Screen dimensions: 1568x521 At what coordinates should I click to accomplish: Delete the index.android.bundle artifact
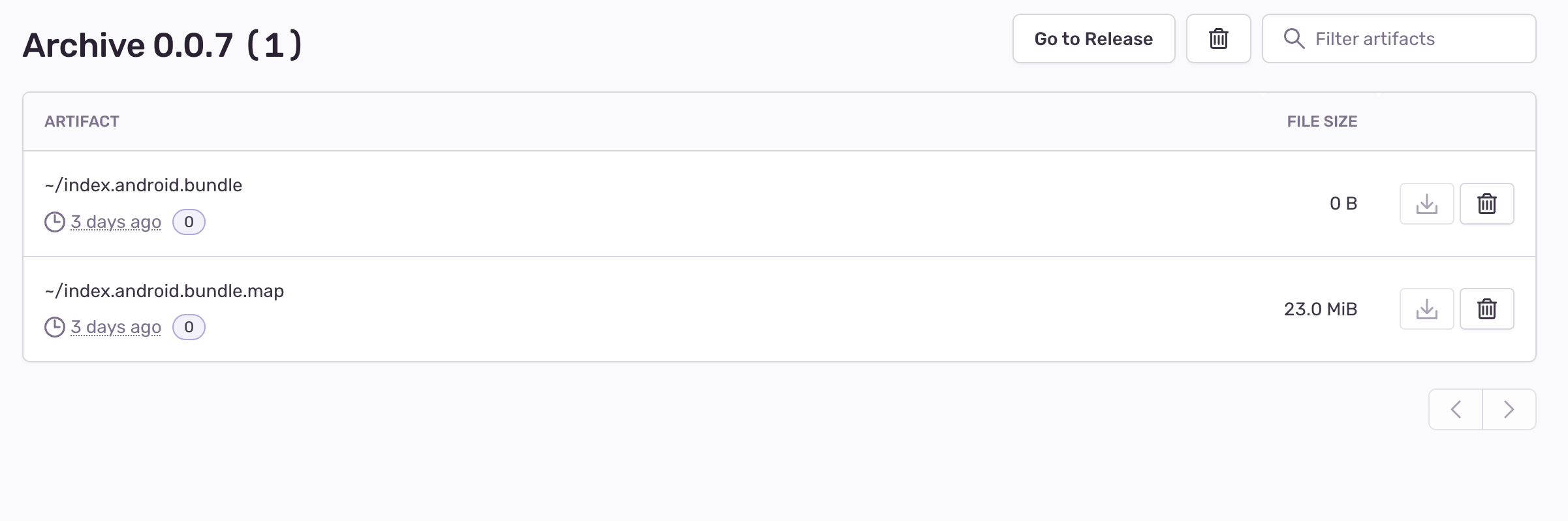point(1487,204)
